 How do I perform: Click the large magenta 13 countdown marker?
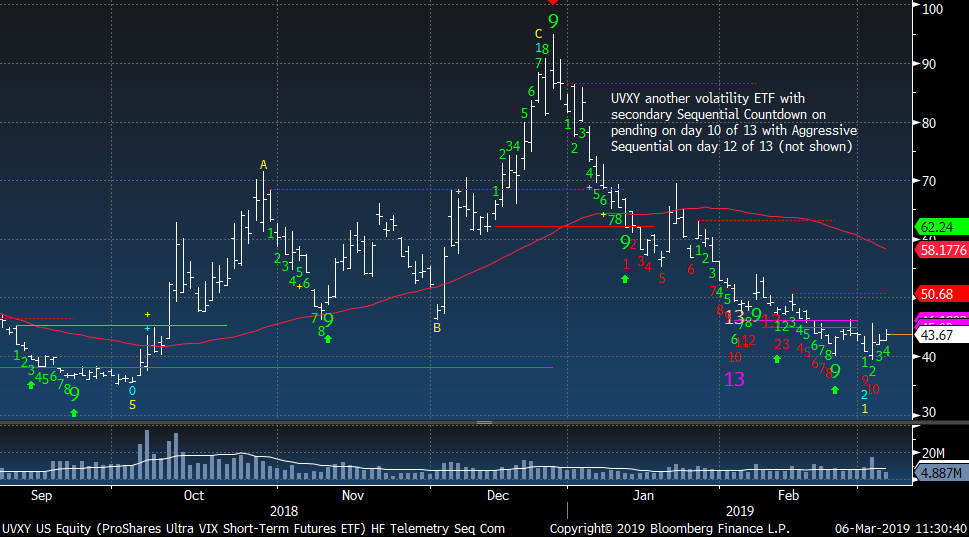point(734,379)
